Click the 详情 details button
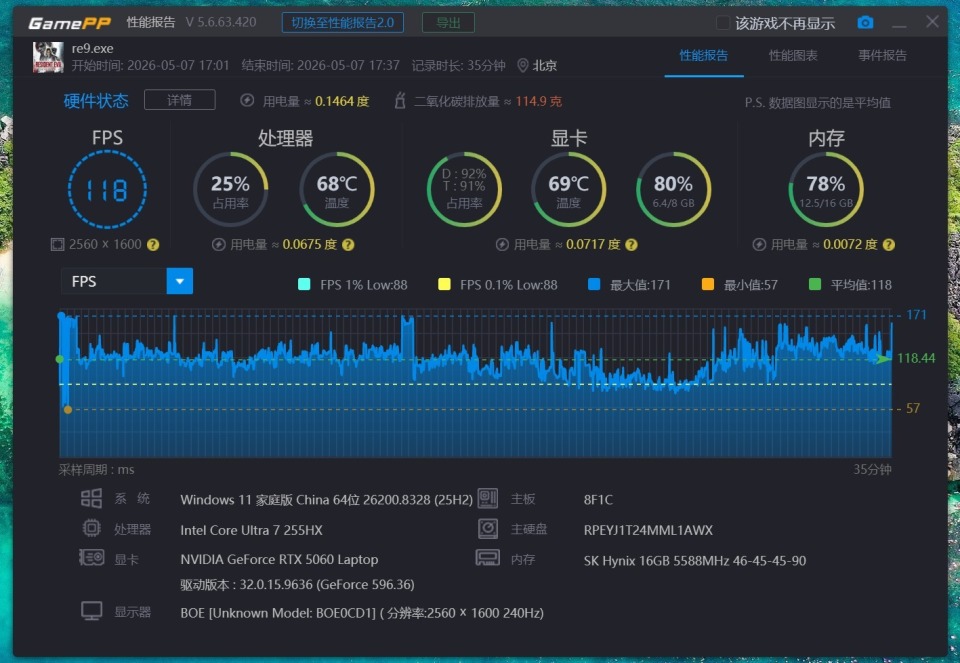 pos(179,100)
